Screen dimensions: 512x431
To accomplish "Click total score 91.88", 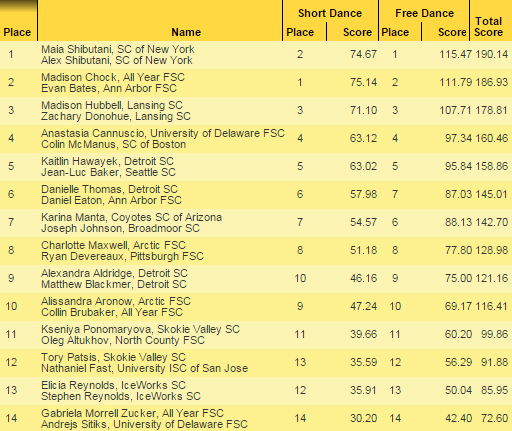I will [x=495, y=362].
